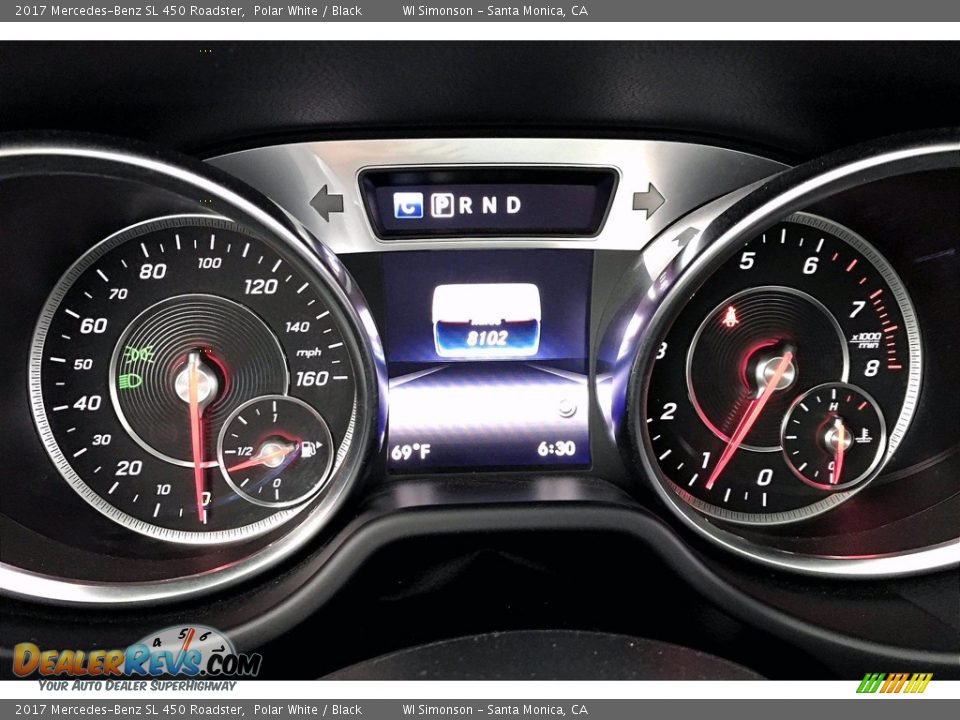
Task: Click bottom caption "2017 Mercedes-Benz SL 450 Roadster"
Action: [x=129, y=710]
